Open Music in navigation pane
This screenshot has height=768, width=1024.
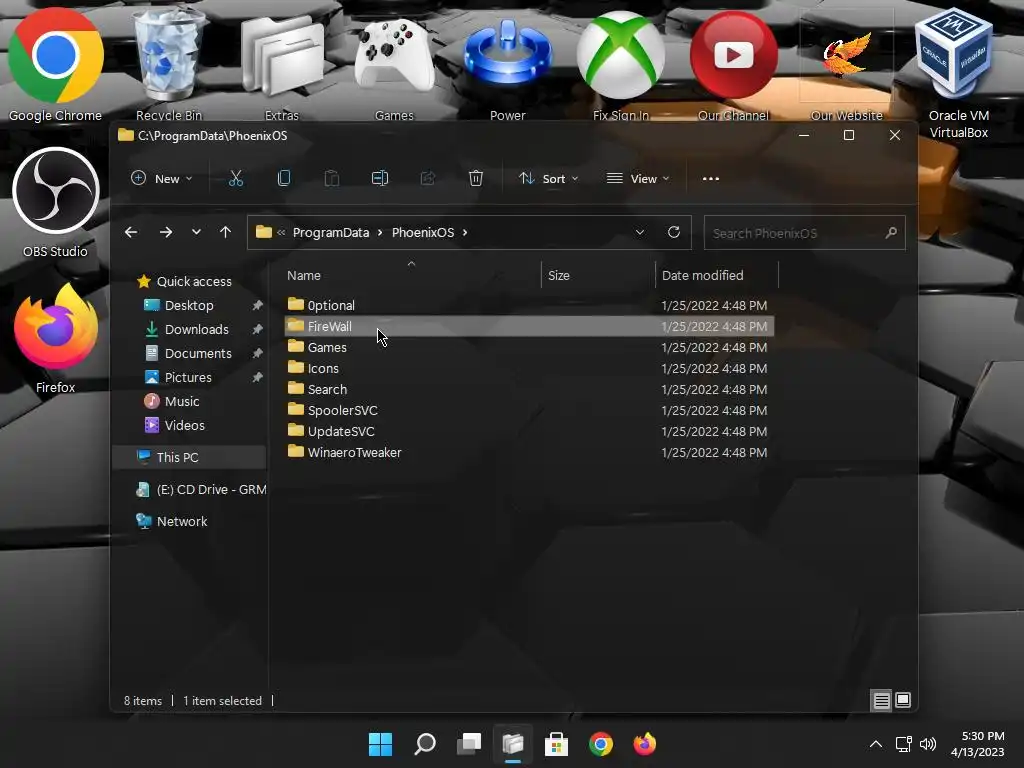click(182, 402)
